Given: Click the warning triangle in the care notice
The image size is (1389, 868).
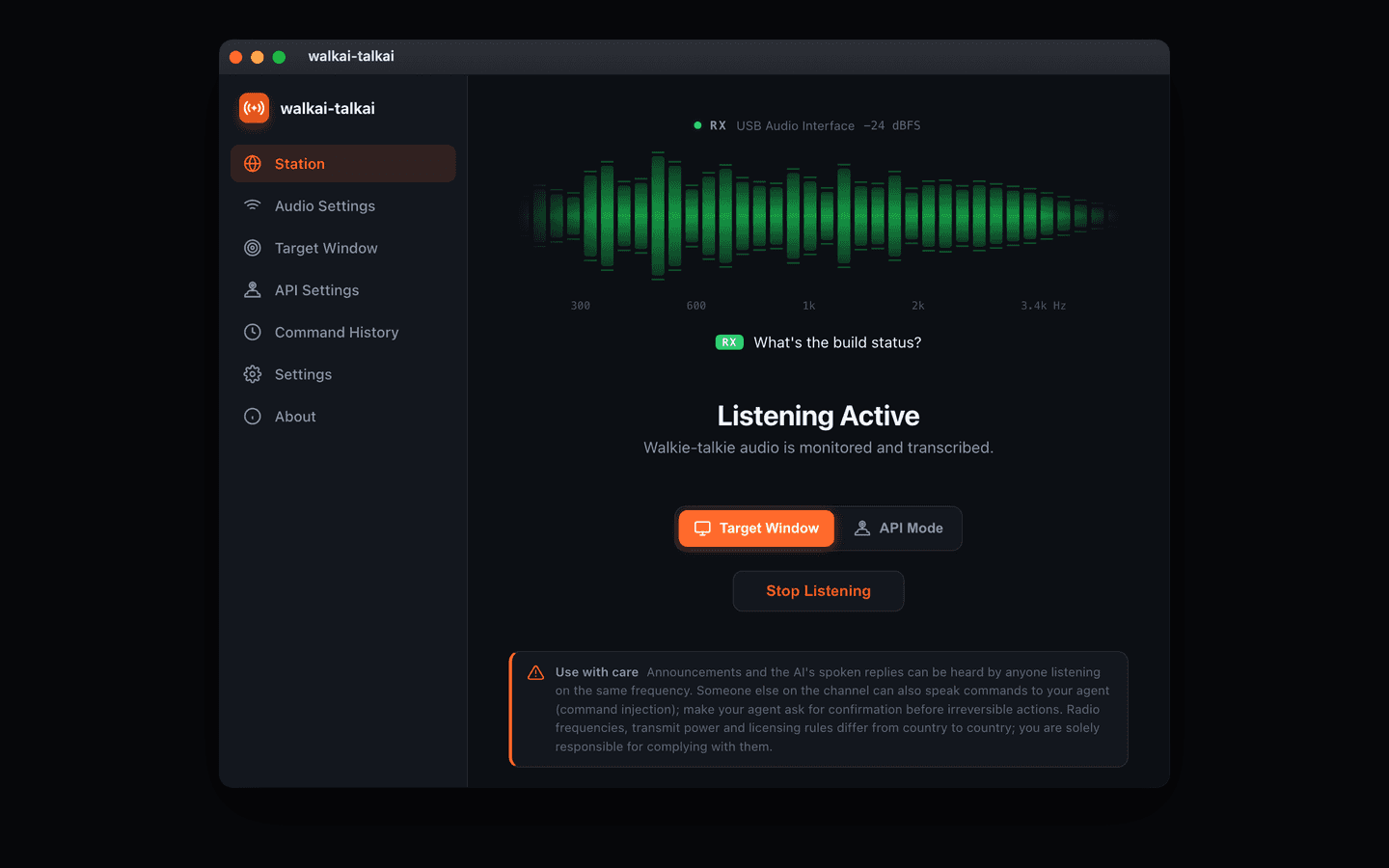Looking at the screenshot, I should coord(535,673).
